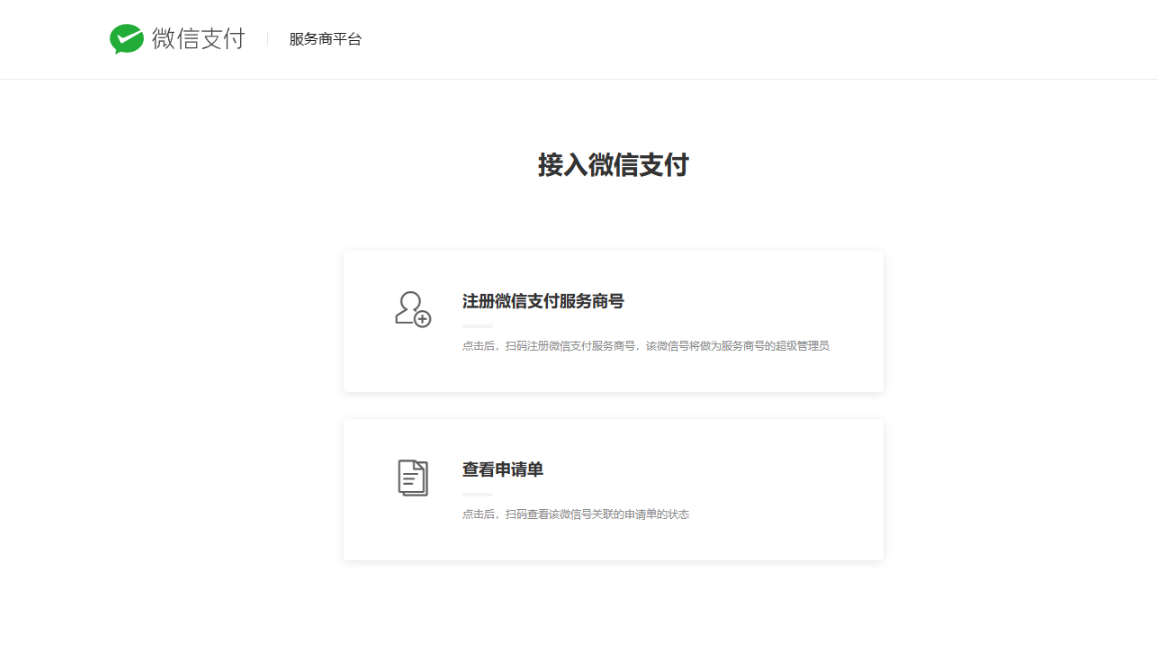The width and height of the screenshot is (1158, 649).
Task: Click the short underline below 查看申请单
Action: pos(477,494)
